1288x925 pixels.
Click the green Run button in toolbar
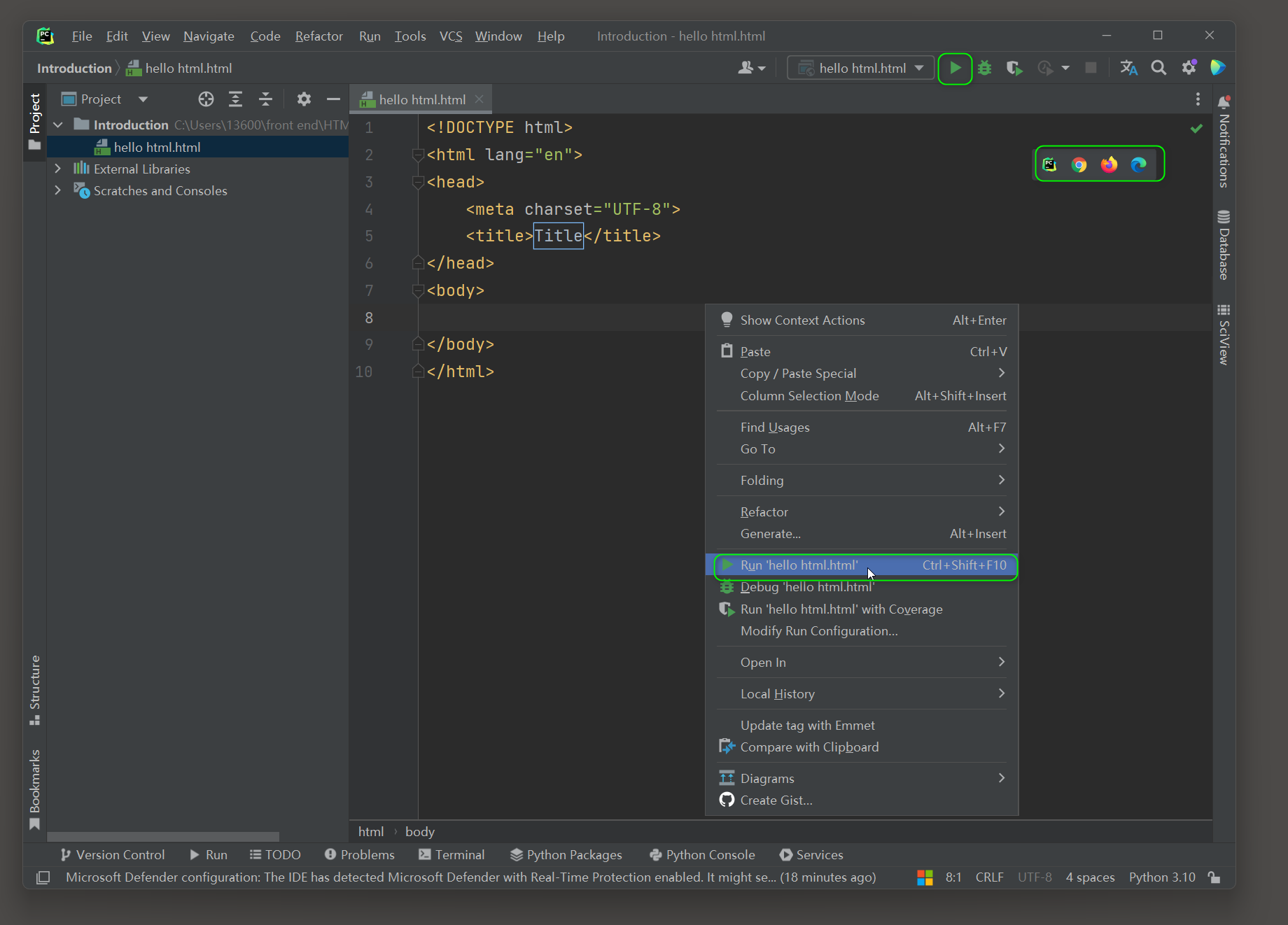pyautogui.click(x=955, y=68)
